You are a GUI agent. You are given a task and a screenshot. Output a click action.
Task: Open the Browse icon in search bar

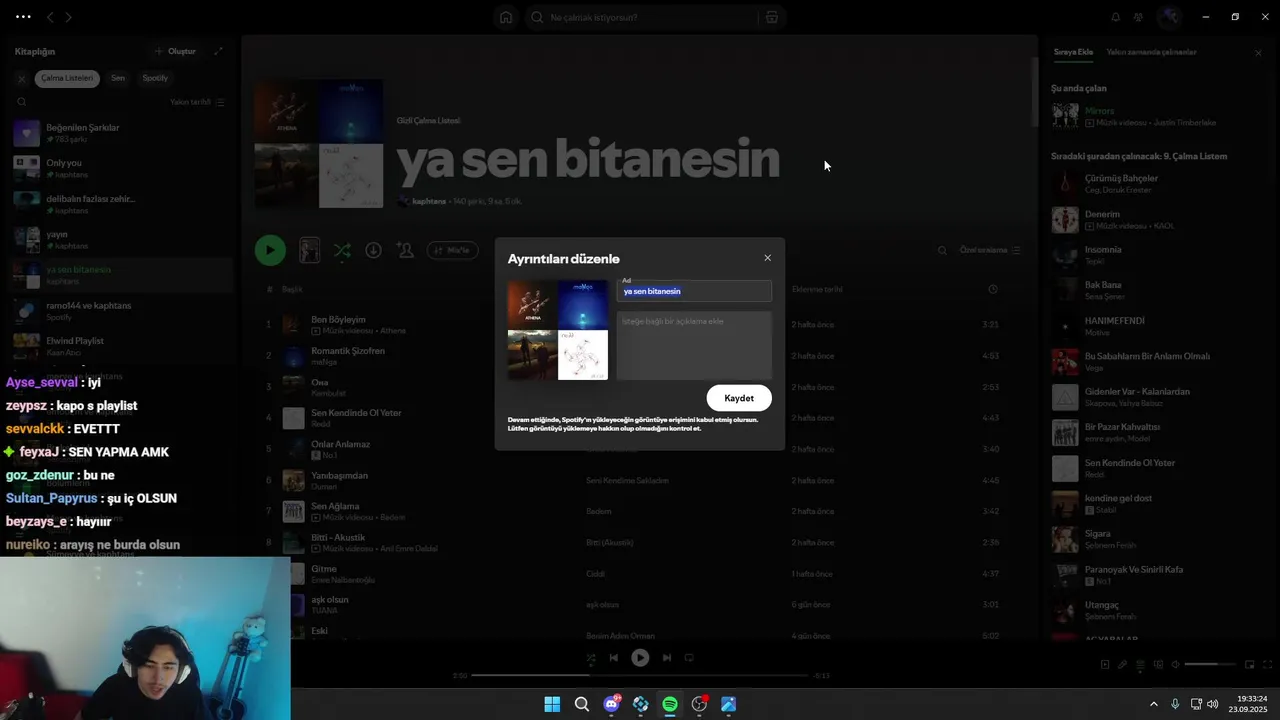click(x=771, y=17)
